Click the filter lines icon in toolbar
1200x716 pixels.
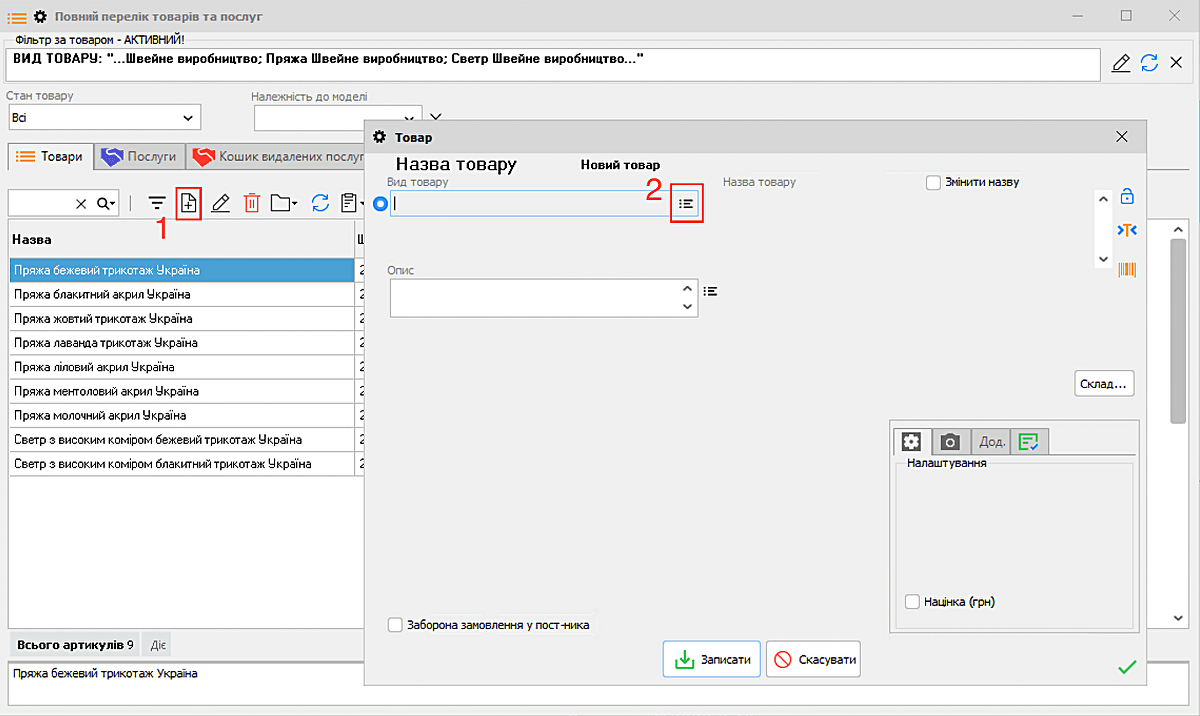[157, 203]
